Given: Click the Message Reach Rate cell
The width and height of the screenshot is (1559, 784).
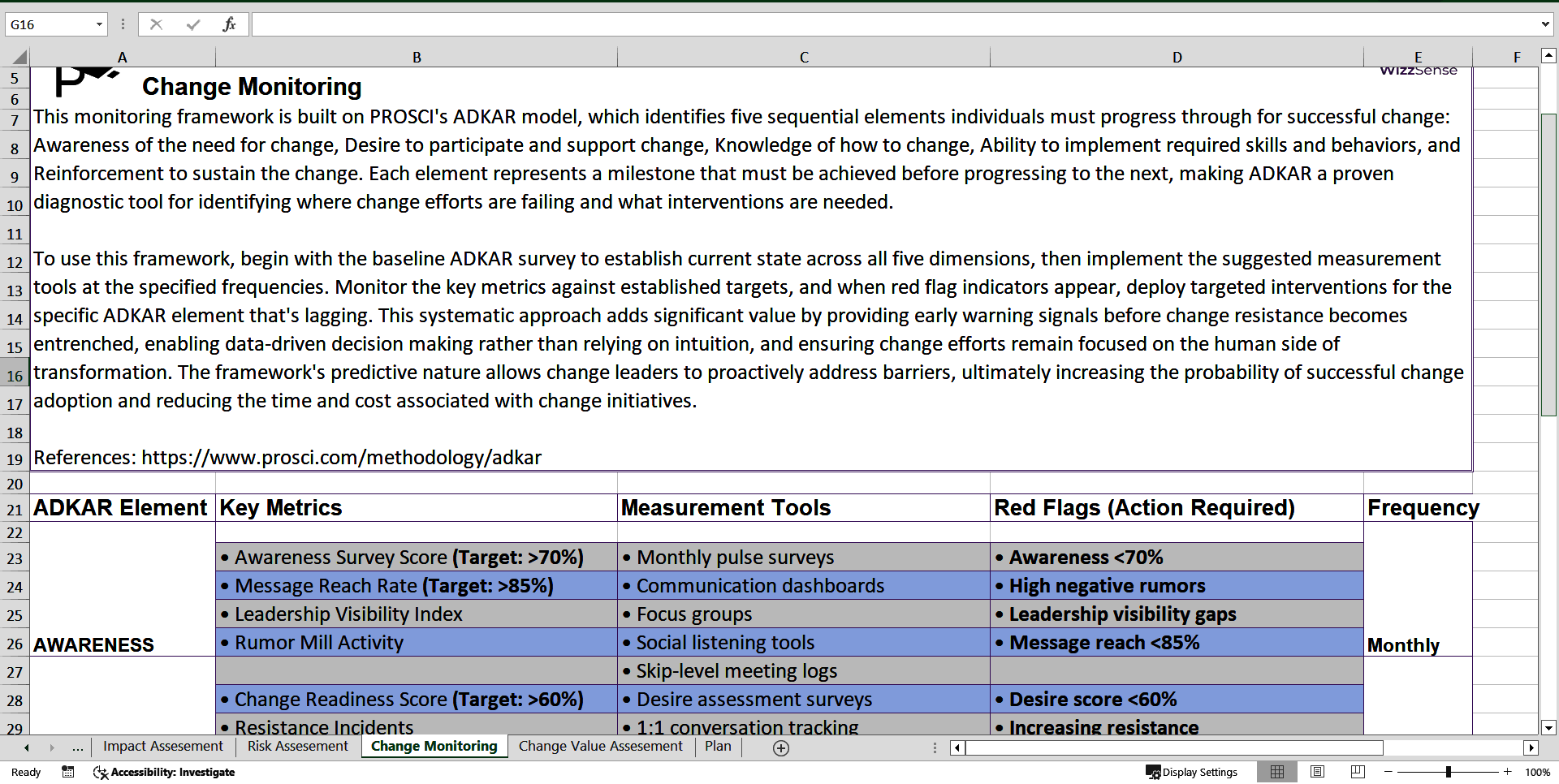Looking at the screenshot, I should point(417,586).
